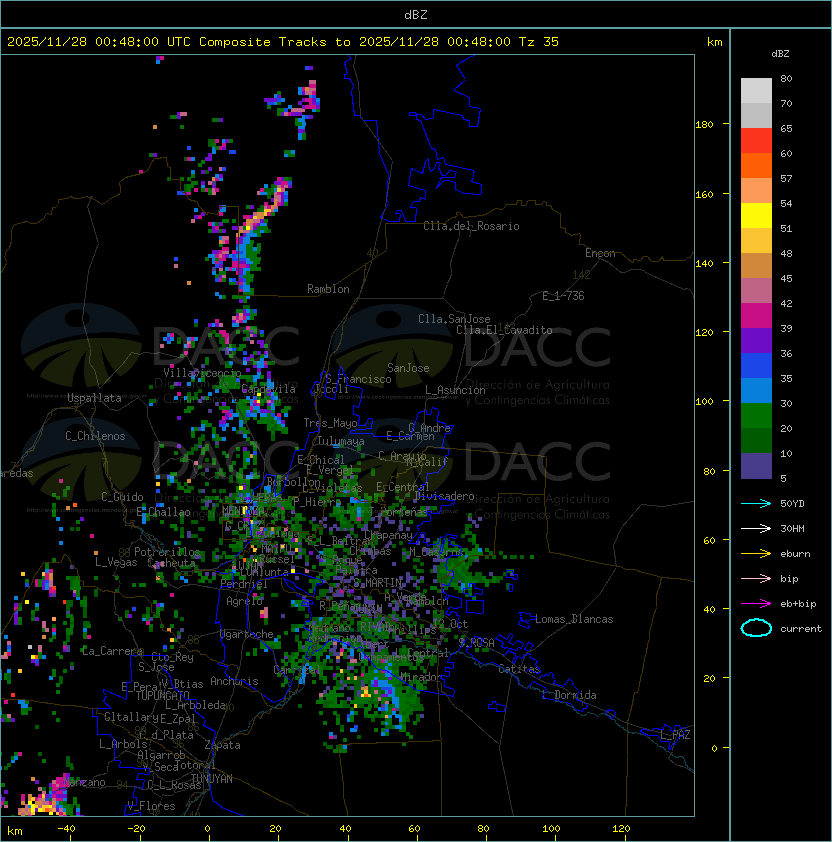832x842 pixels.
Task: Click the 'Villavicencio' map label
Action: click(202, 372)
